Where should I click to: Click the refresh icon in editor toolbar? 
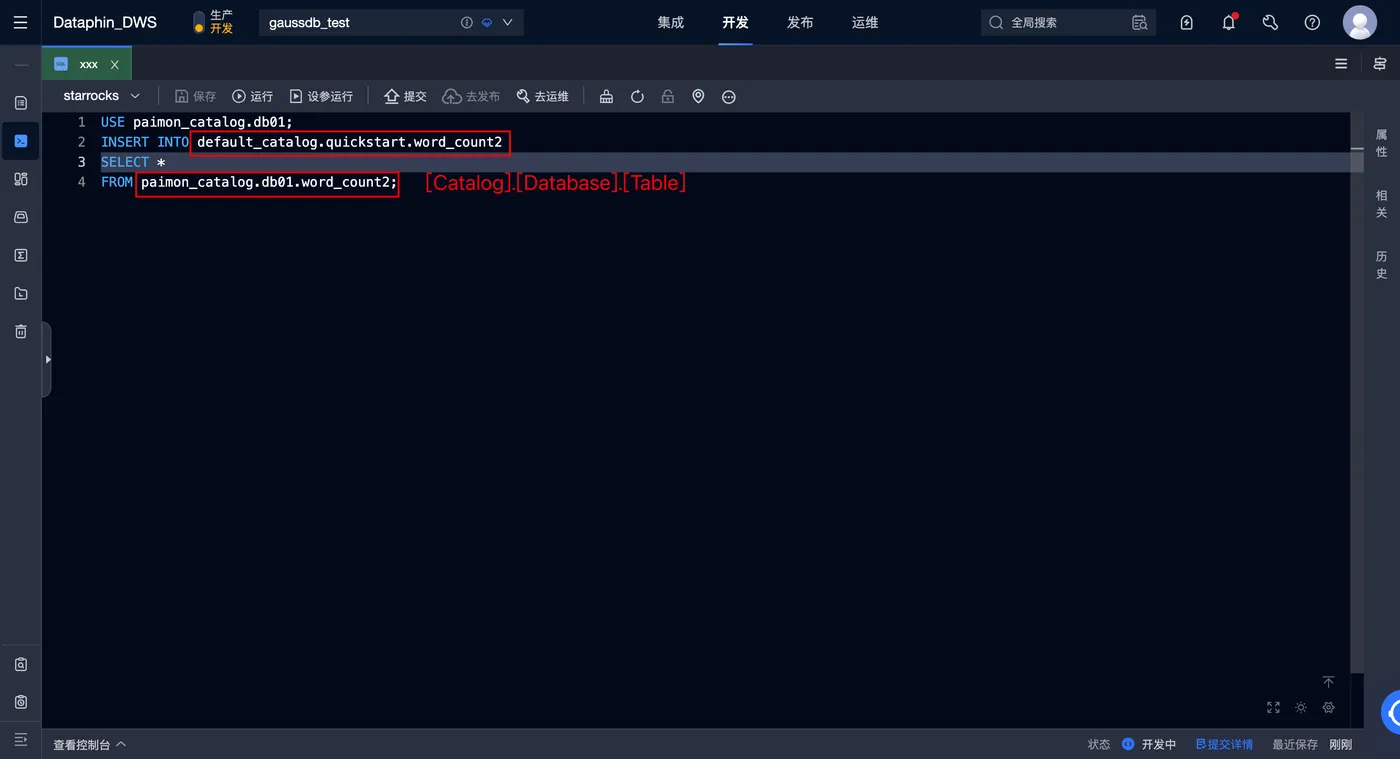coord(637,97)
